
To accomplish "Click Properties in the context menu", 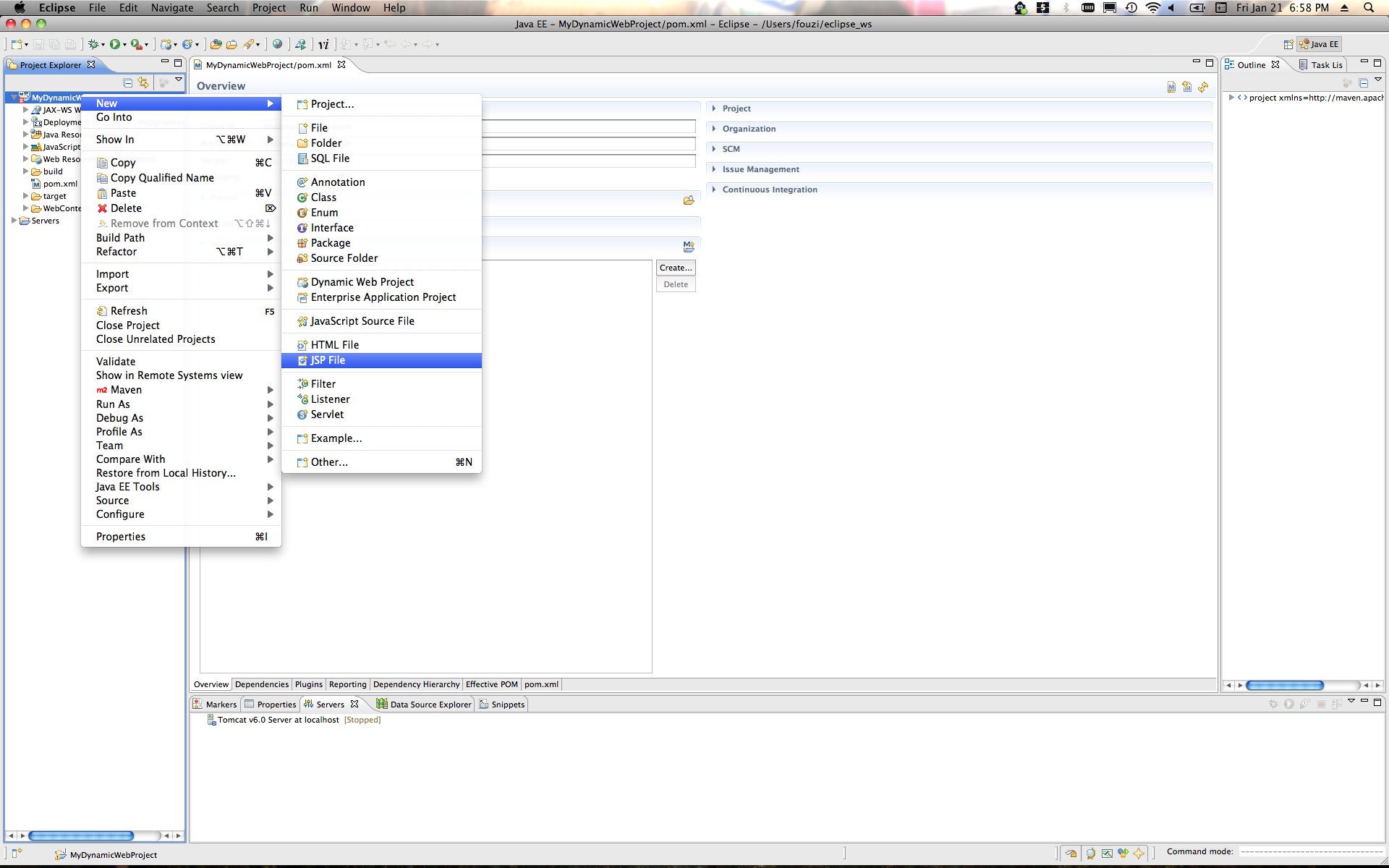I will (181, 537).
